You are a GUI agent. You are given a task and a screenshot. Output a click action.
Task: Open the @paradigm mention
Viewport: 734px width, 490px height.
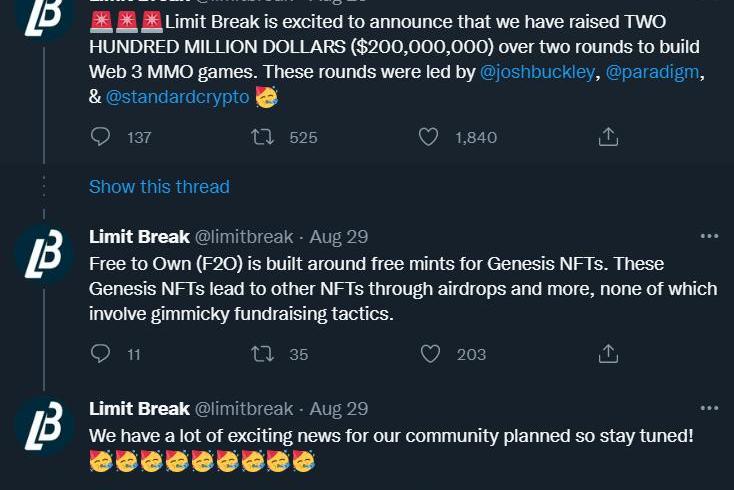[x=652, y=72]
